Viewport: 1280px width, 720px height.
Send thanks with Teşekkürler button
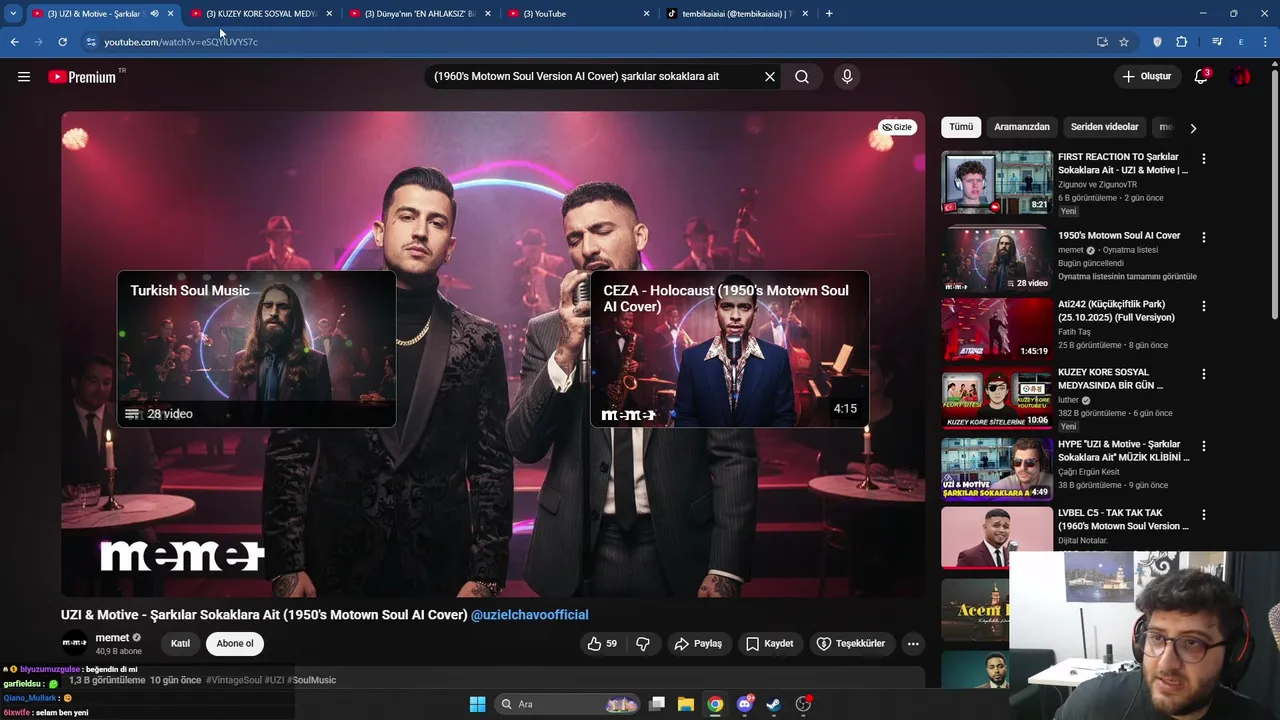(851, 643)
